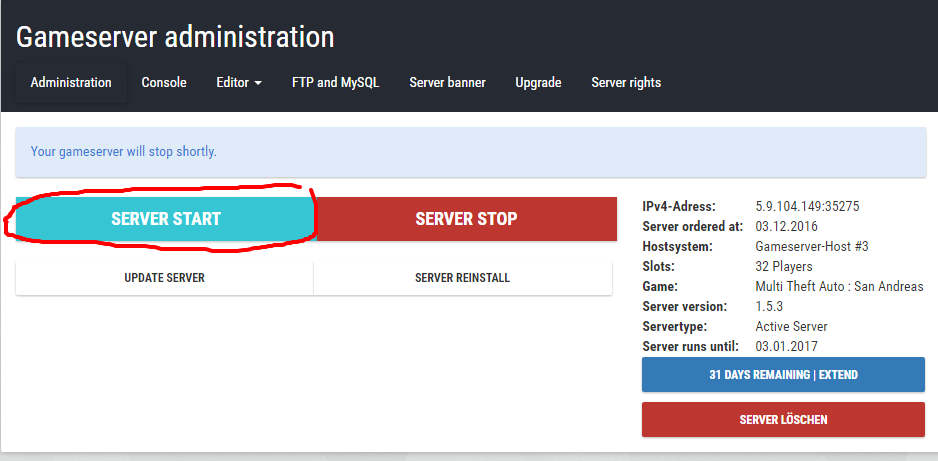This screenshot has height=461, width=938.
Task: Click the server version value 1.5.3
Action: click(x=771, y=307)
